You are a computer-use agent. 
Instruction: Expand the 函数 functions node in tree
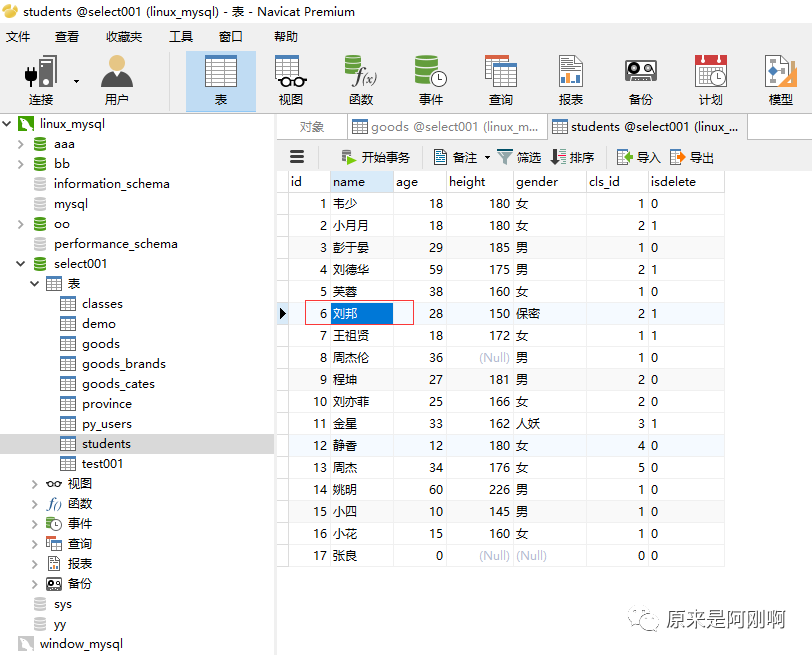(35, 504)
